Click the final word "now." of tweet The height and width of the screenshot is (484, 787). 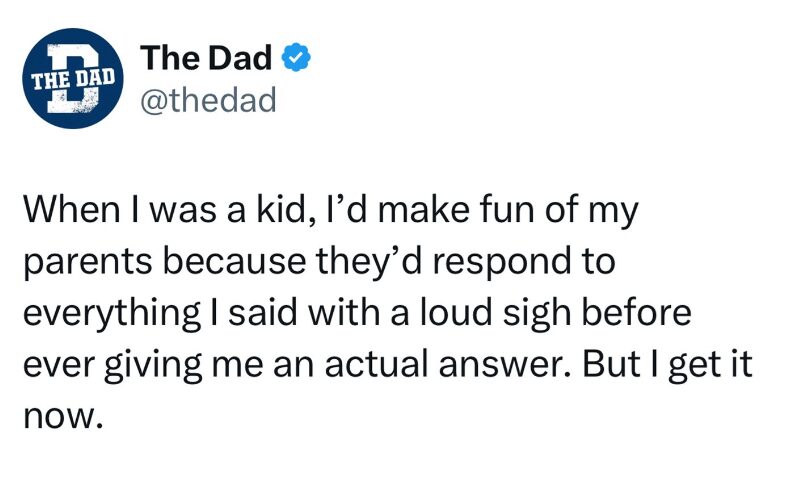pos(62,414)
